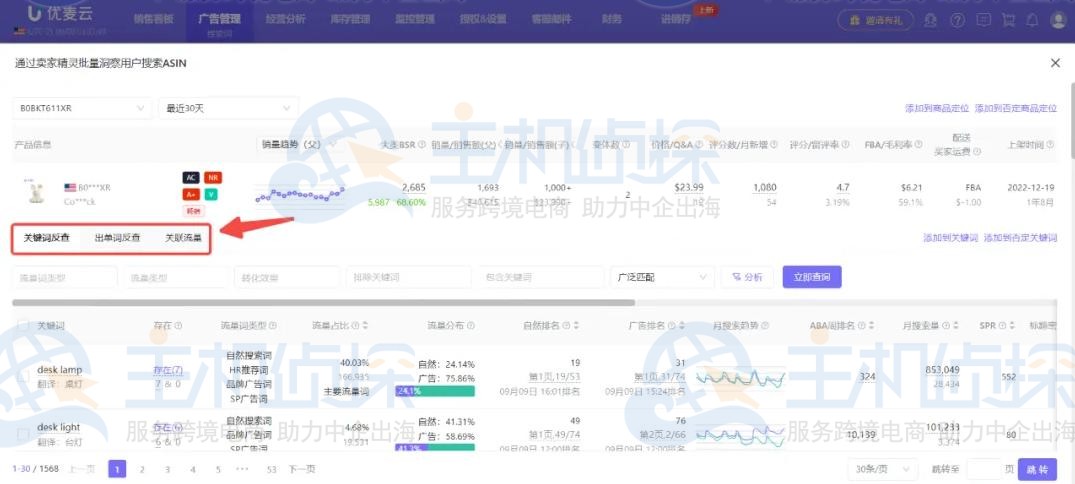
Task: Open the 销量趋势 (父) dropdown
Action: (x=300, y=145)
